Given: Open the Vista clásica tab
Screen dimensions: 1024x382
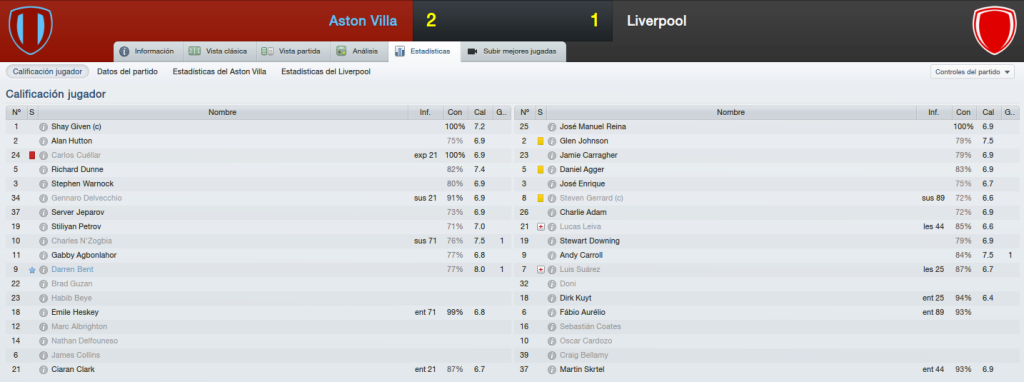Looking at the screenshot, I should [x=217, y=51].
